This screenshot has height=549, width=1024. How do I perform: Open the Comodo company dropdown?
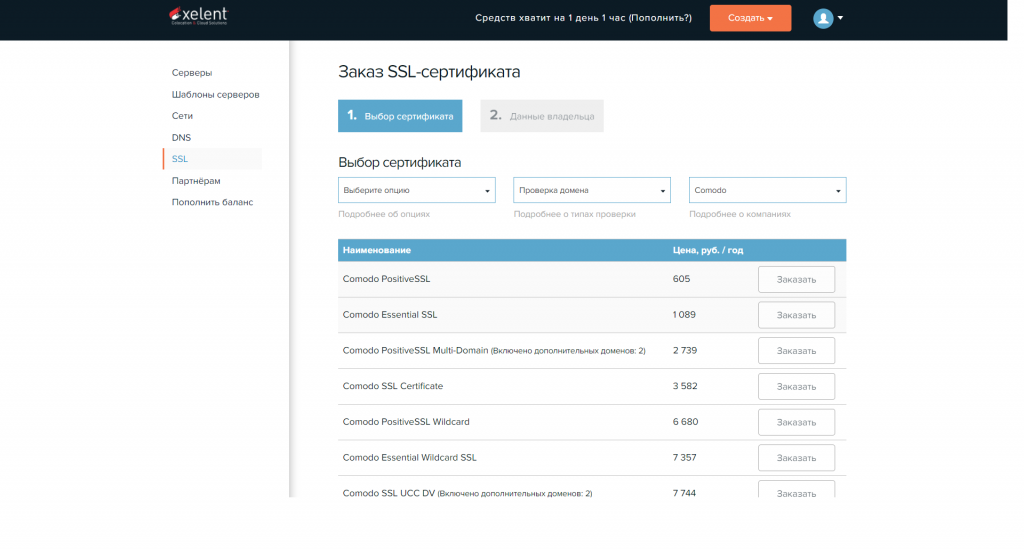point(767,190)
